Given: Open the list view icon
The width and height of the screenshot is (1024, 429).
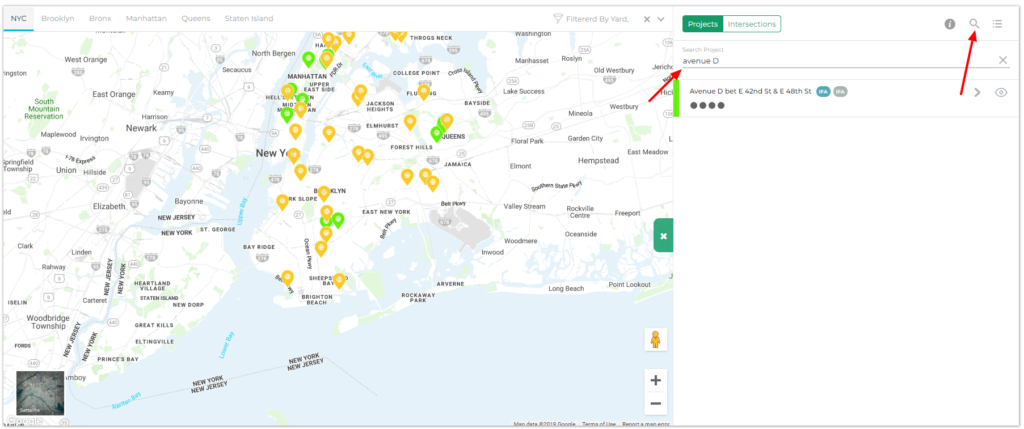Looking at the screenshot, I should (997, 23).
